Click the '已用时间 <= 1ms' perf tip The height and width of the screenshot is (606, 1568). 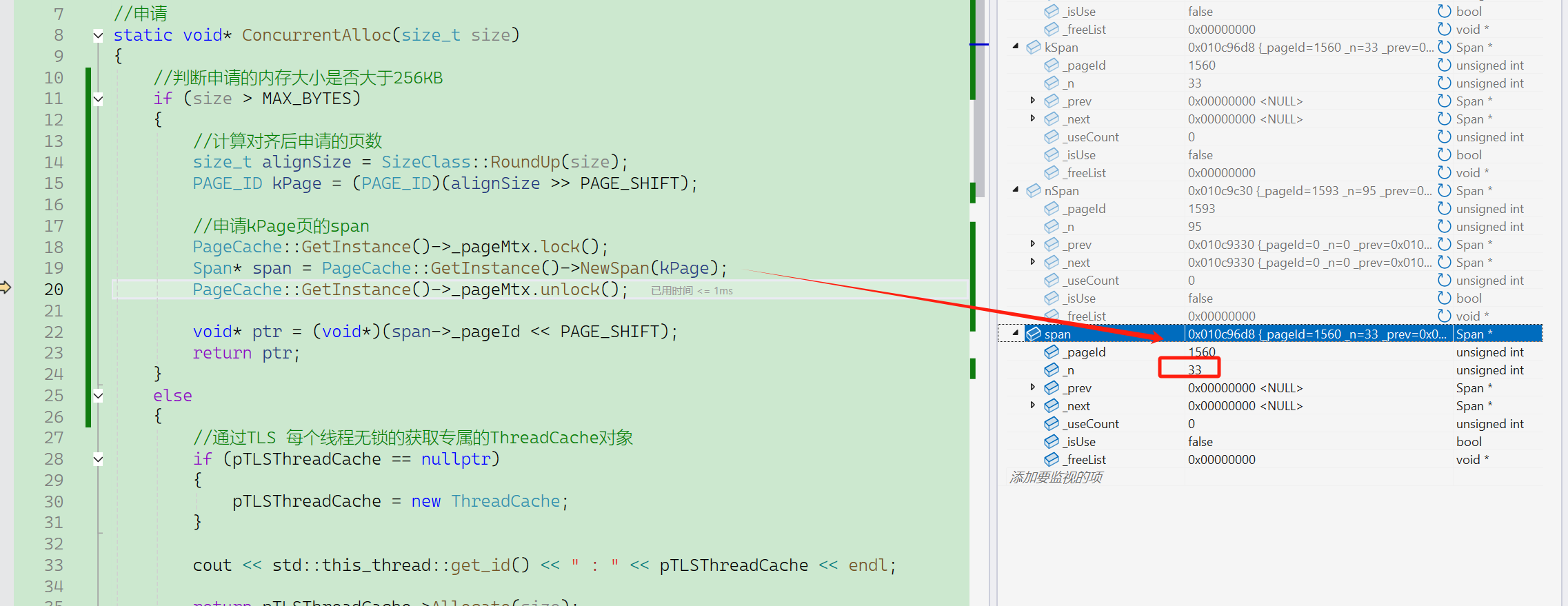click(692, 291)
